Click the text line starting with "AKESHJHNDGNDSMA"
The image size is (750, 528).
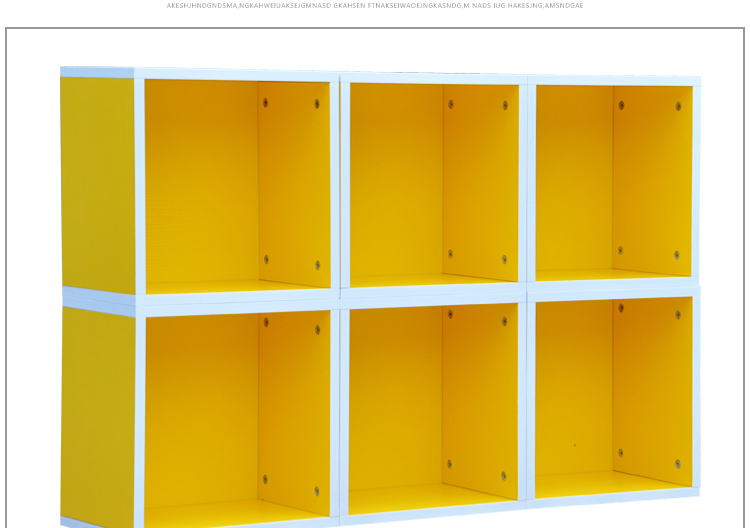pyautogui.click(x=375, y=6)
